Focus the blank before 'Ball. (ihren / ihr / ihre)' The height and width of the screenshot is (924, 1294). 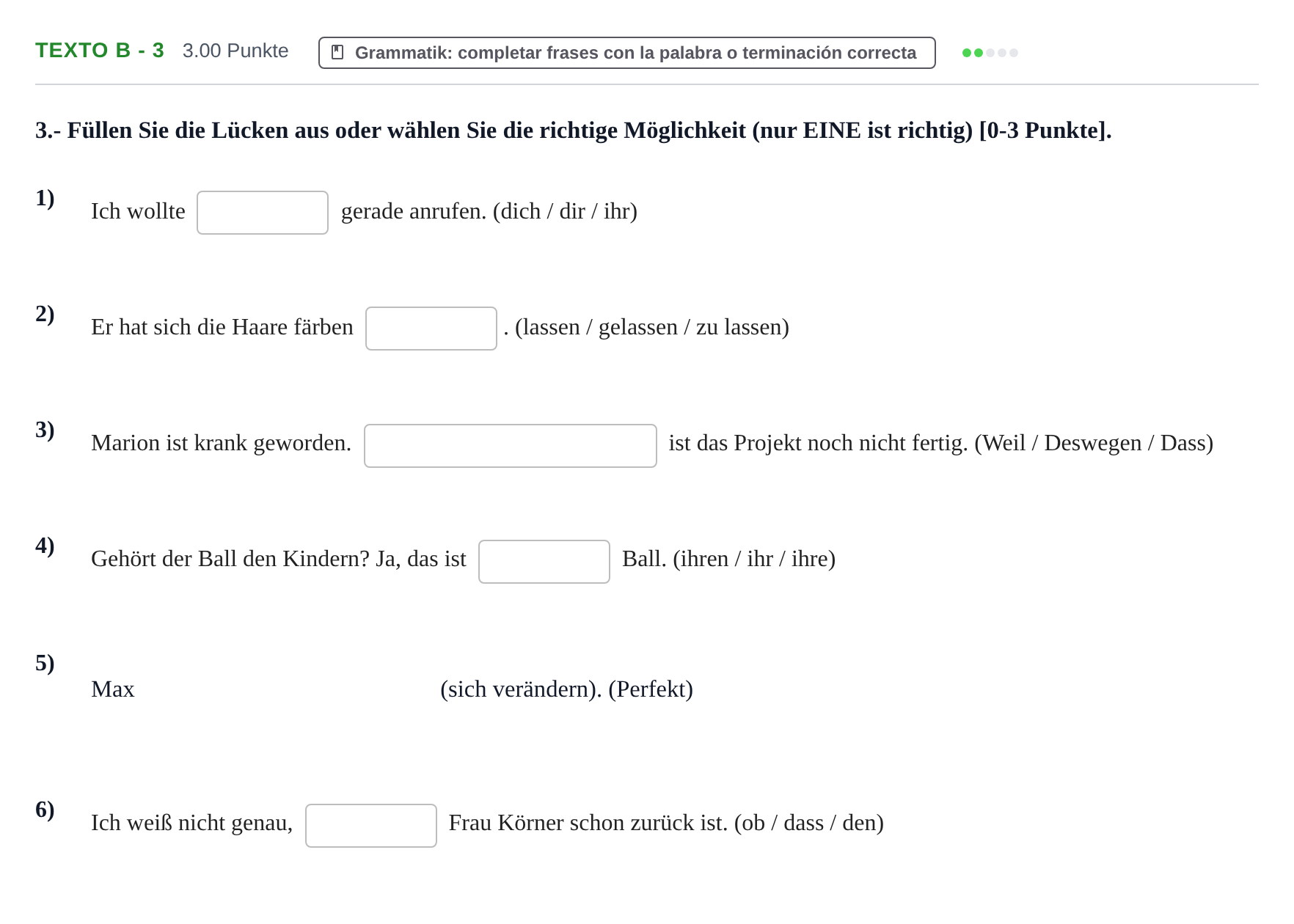pyautogui.click(x=544, y=562)
